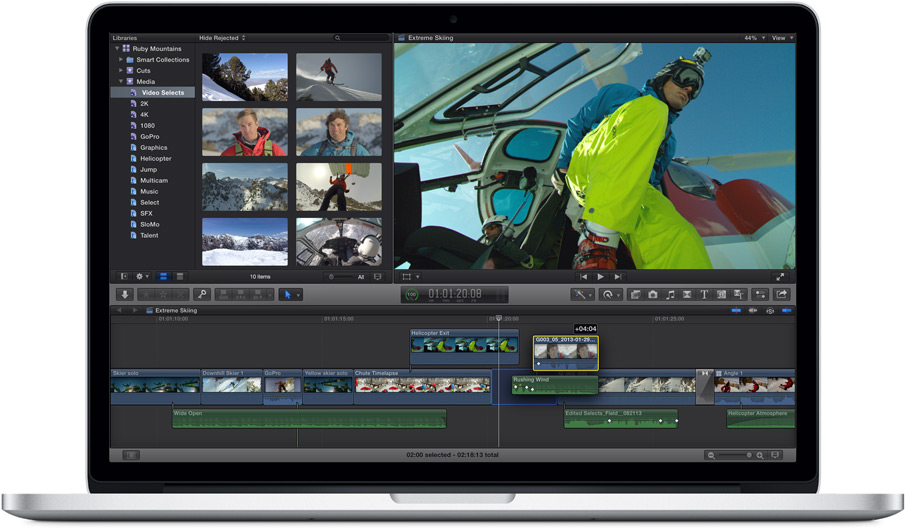905x530 pixels.
Task: Open the Titles browser T icon
Action: 704,294
